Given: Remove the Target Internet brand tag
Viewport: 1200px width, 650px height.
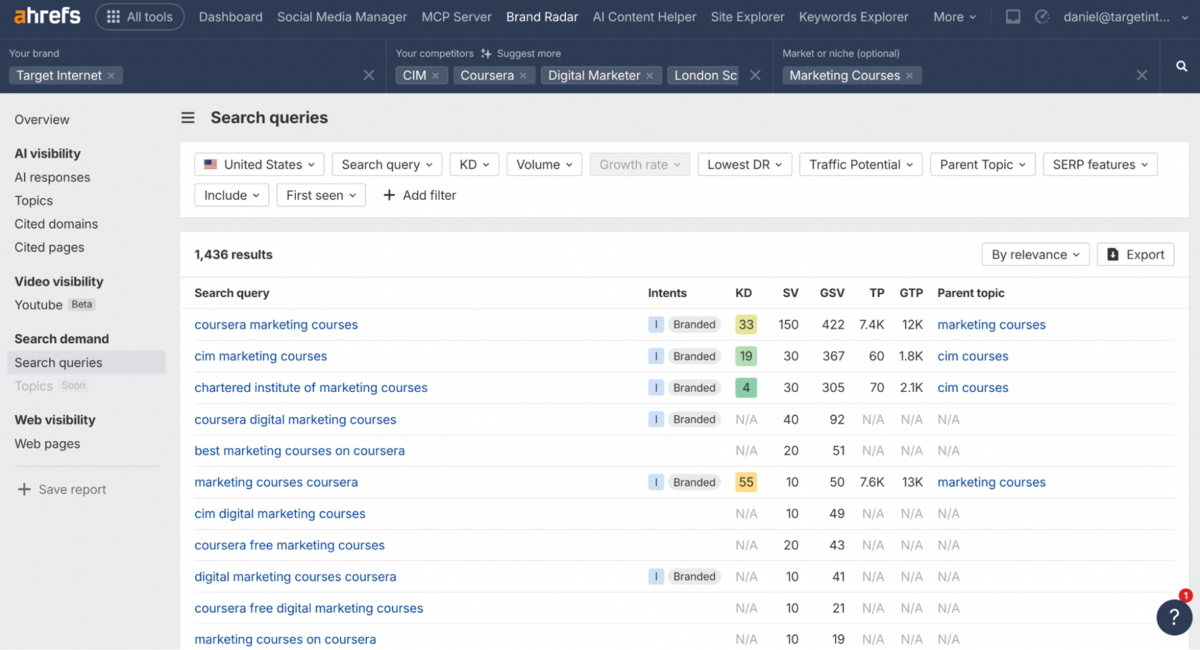Looking at the screenshot, I should [111, 76].
